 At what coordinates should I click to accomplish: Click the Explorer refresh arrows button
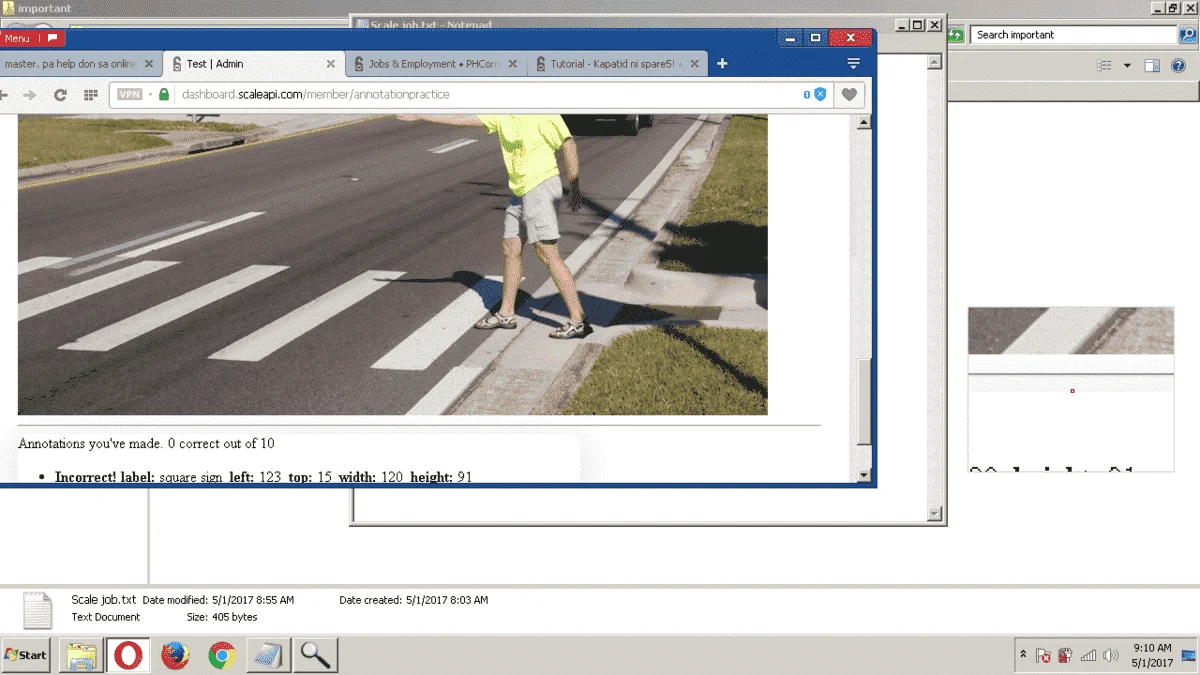(x=956, y=35)
